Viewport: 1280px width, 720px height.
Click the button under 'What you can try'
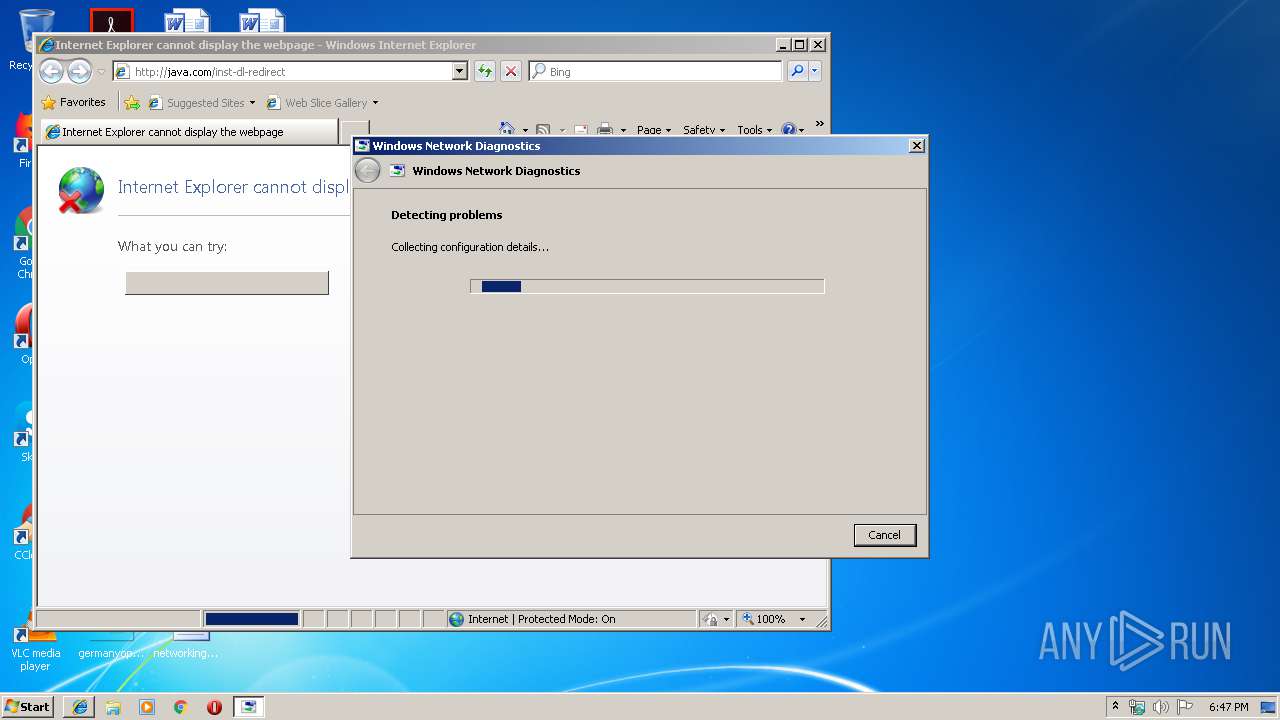tap(227, 283)
